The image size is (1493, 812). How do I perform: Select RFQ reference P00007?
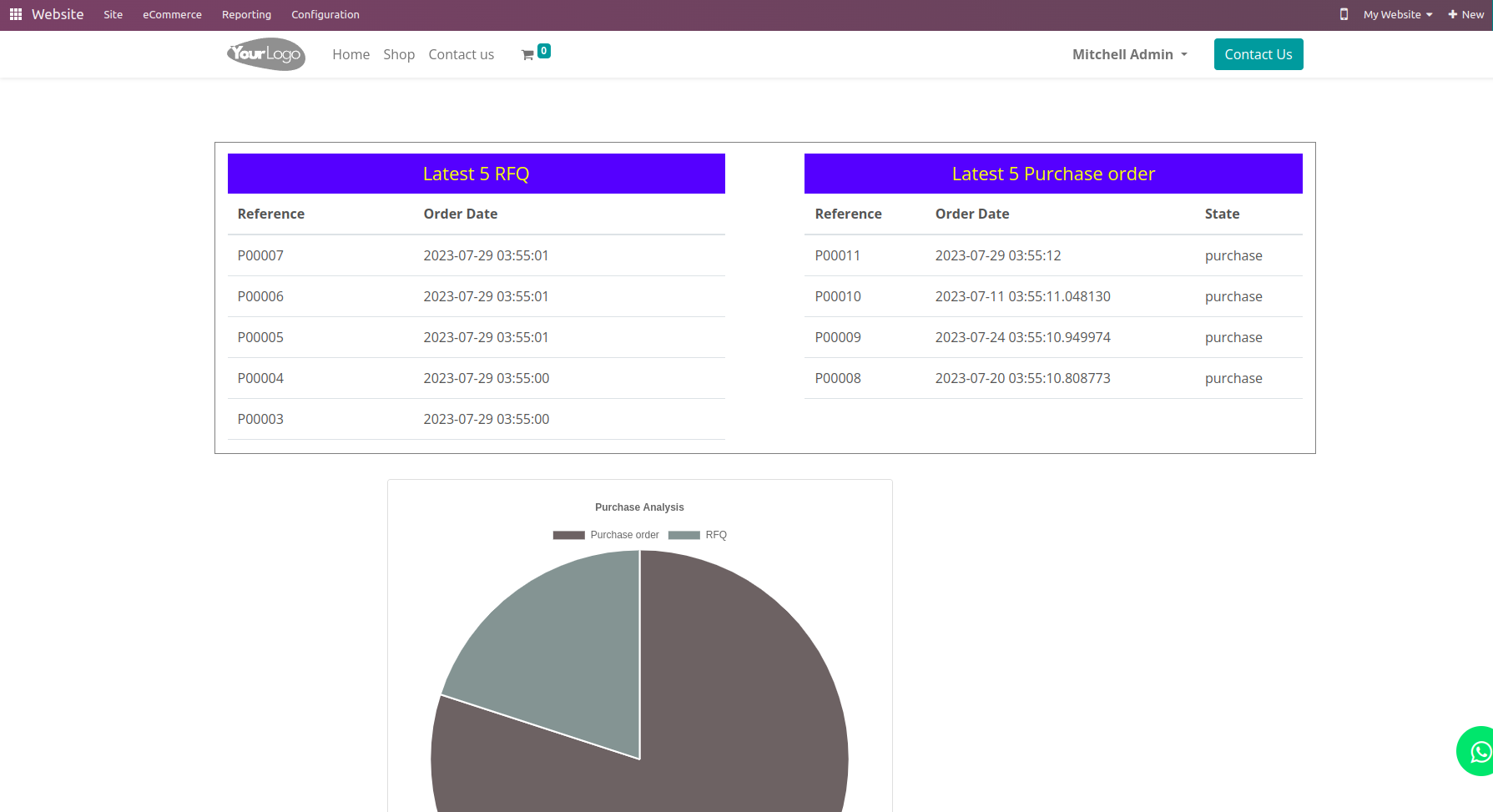[x=260, y=255]
